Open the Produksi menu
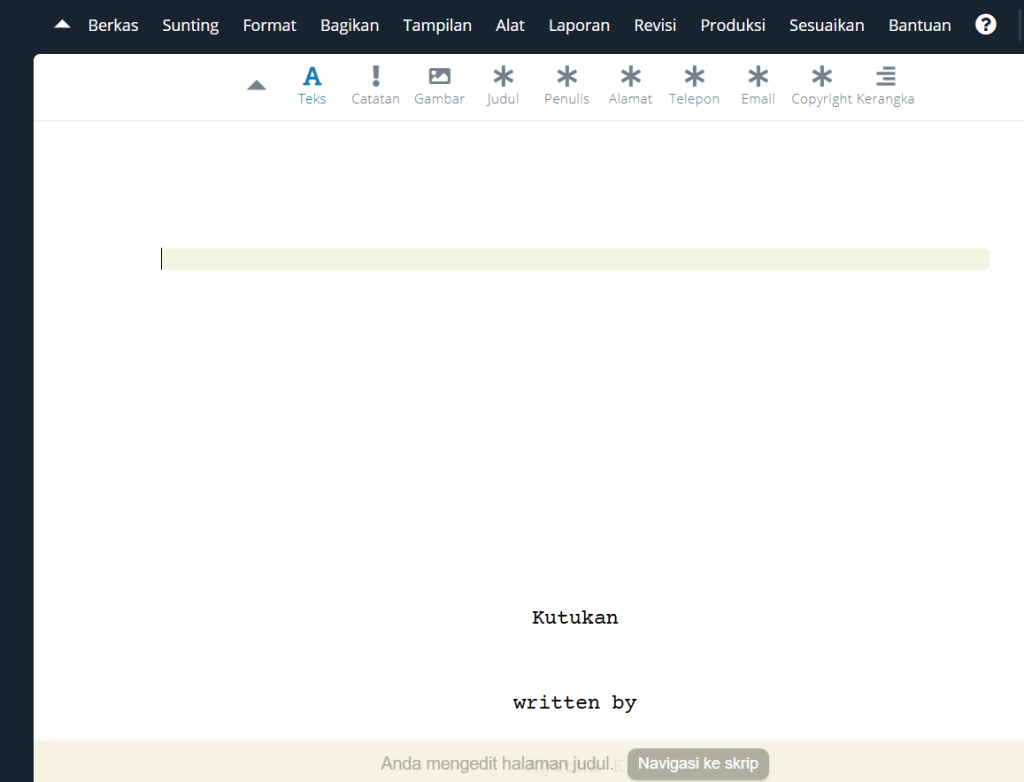 732,25
